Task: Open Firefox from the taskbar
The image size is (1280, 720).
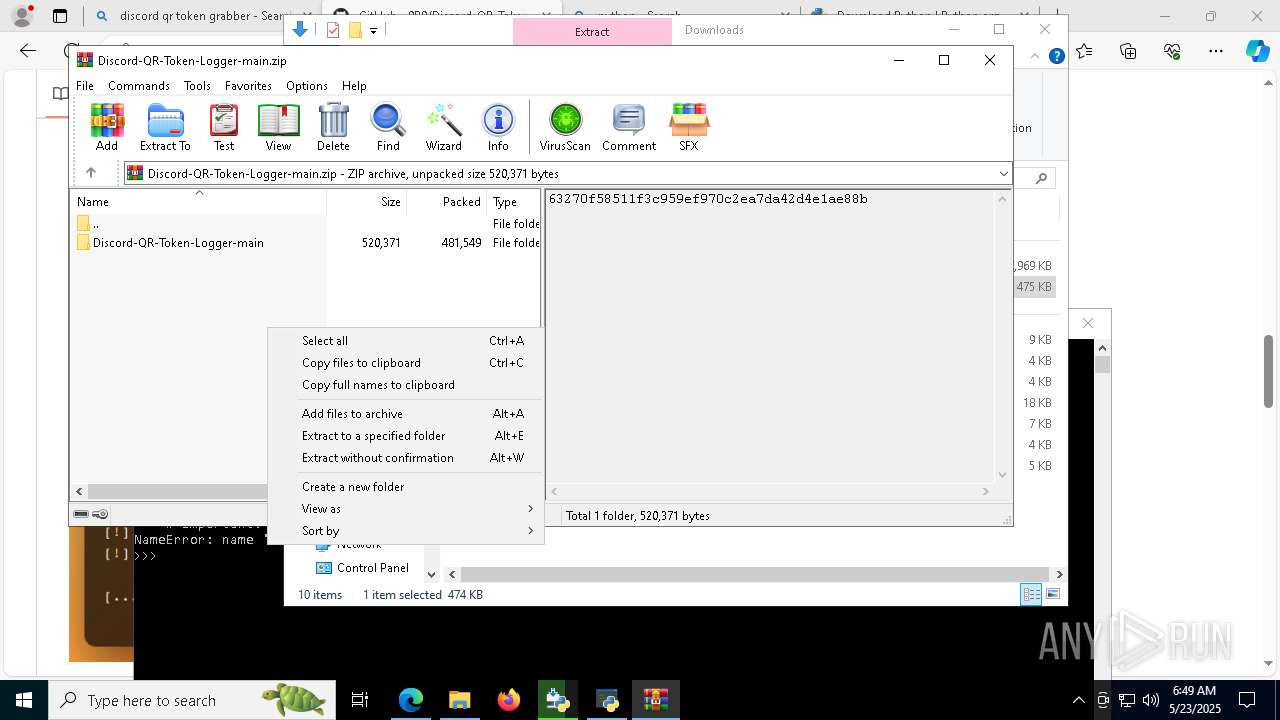Action: pos(509,700)
